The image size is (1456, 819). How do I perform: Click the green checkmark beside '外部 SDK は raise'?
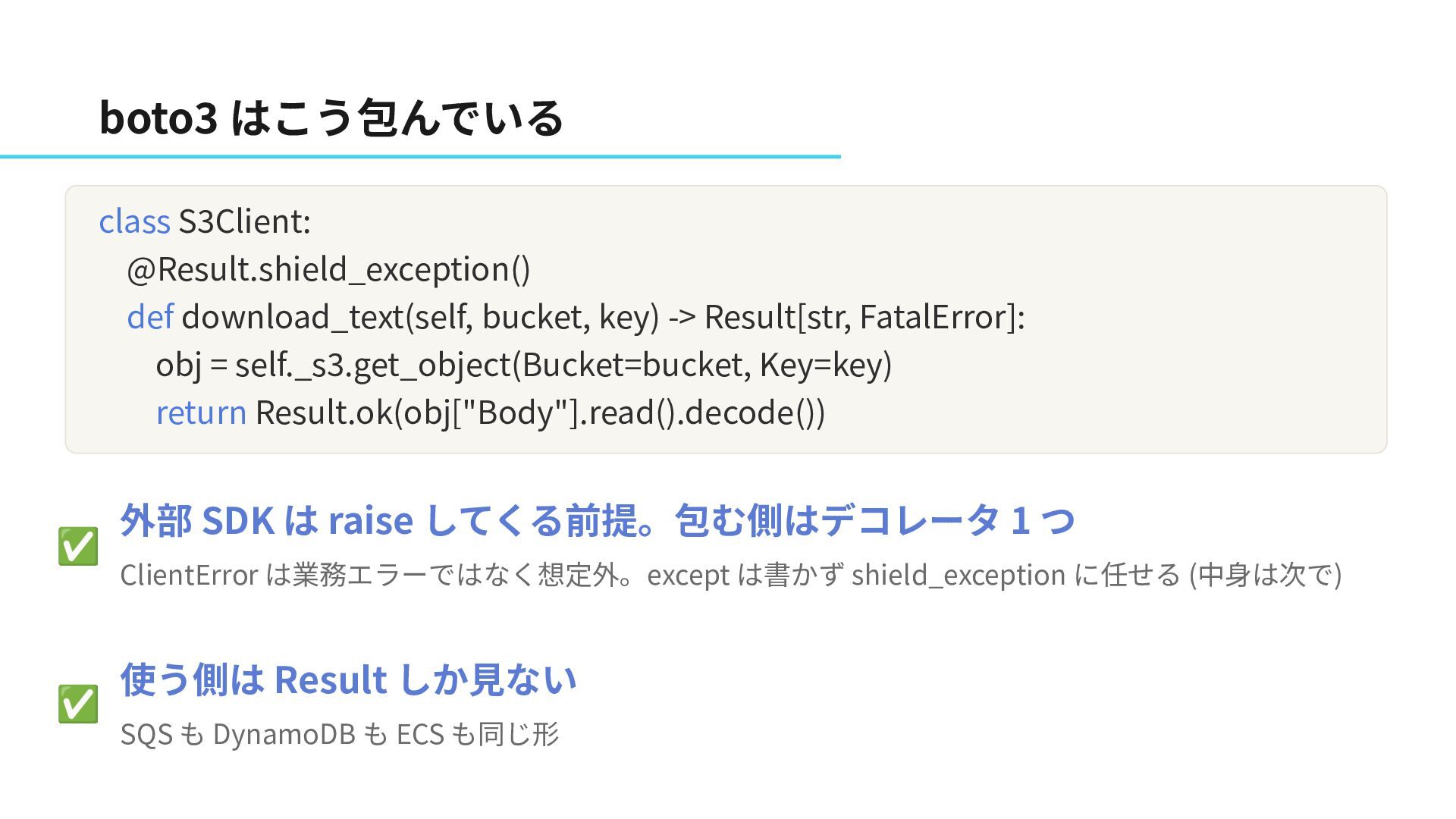coord(78,547)
